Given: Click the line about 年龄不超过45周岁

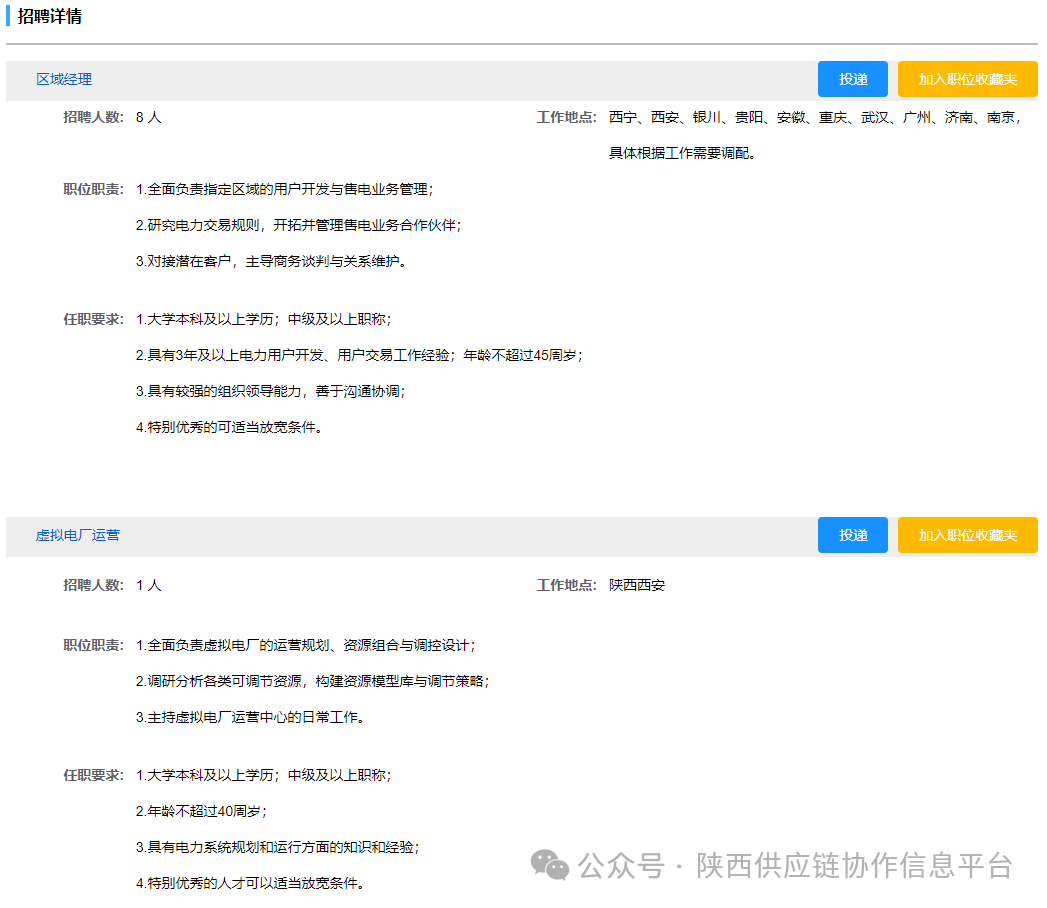Looking at the screenshot, I should click(x=359, y=356).
